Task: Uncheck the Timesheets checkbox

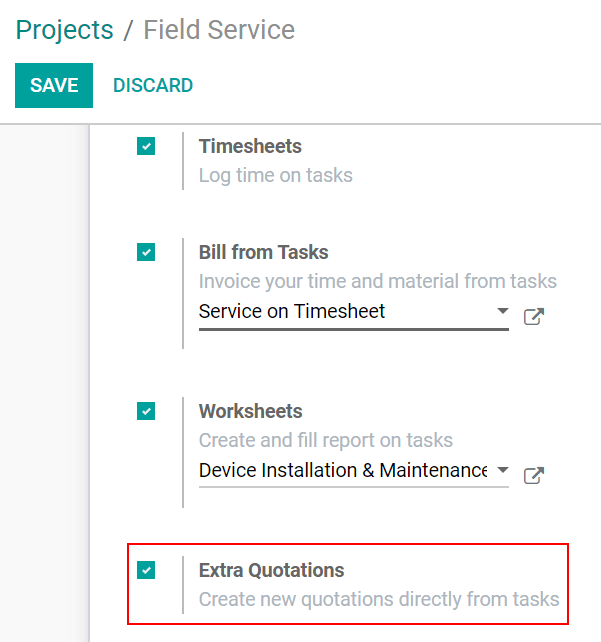Action: coord(146,147)
